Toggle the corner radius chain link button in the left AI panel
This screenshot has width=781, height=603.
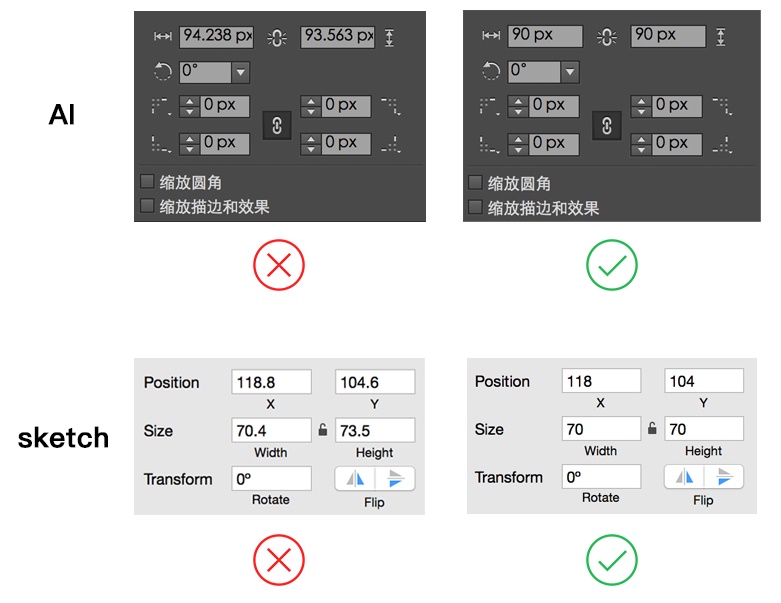[277, 124]
